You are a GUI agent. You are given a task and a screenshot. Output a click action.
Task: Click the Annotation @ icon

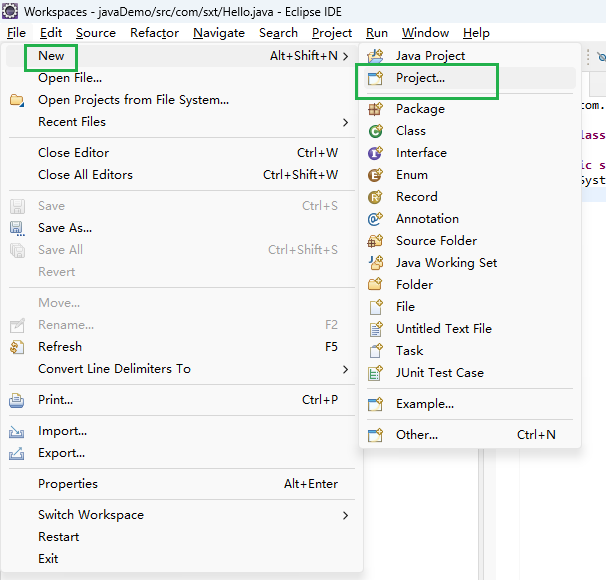pos(375,219)
